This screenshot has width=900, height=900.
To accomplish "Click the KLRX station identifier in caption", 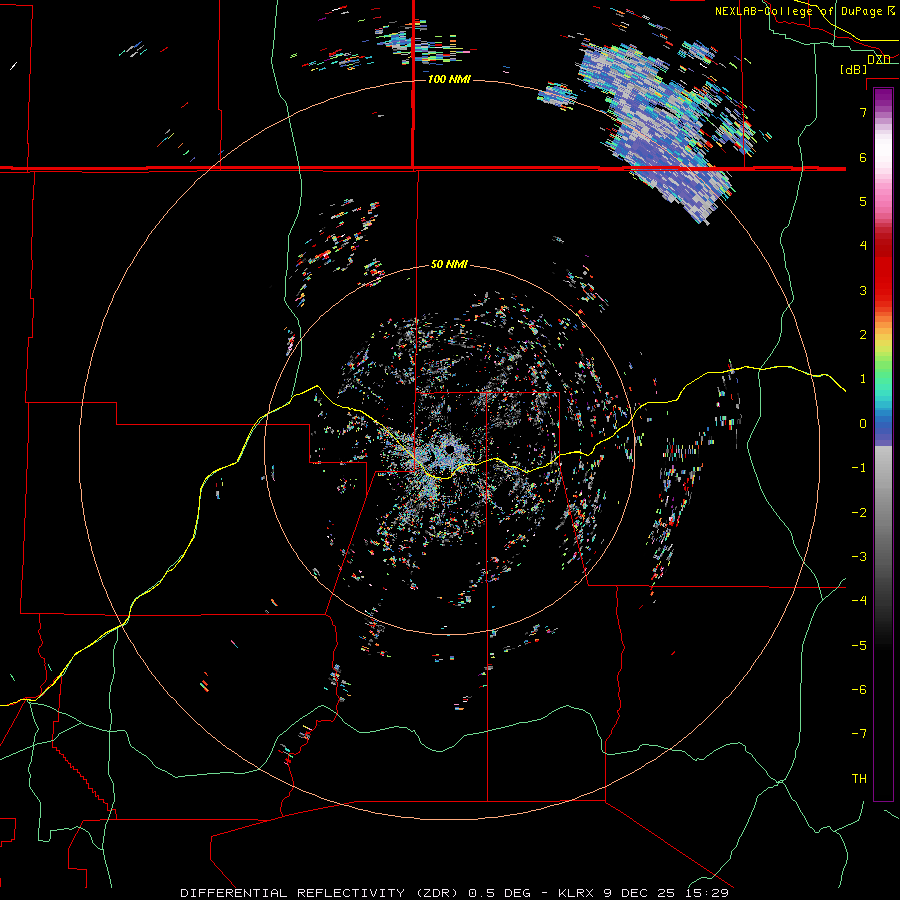I will (576, 893).
